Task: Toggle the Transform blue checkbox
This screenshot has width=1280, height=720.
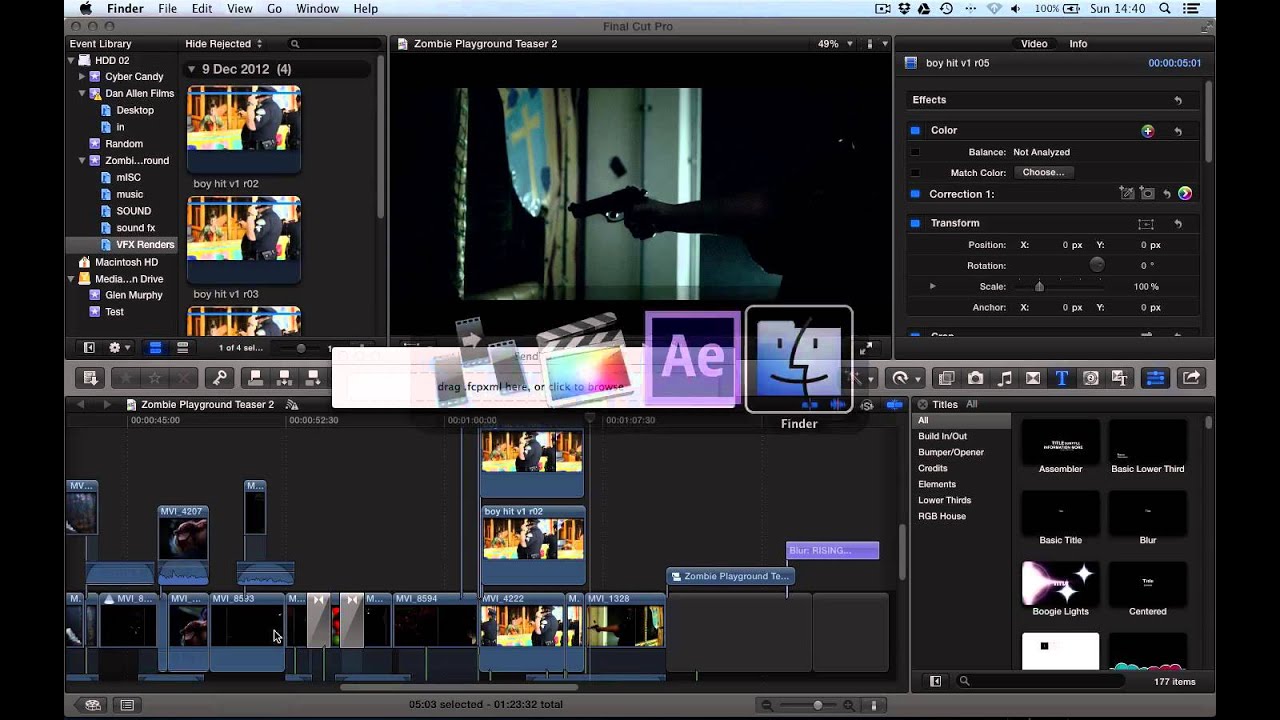Action: (x=915, y=224)
